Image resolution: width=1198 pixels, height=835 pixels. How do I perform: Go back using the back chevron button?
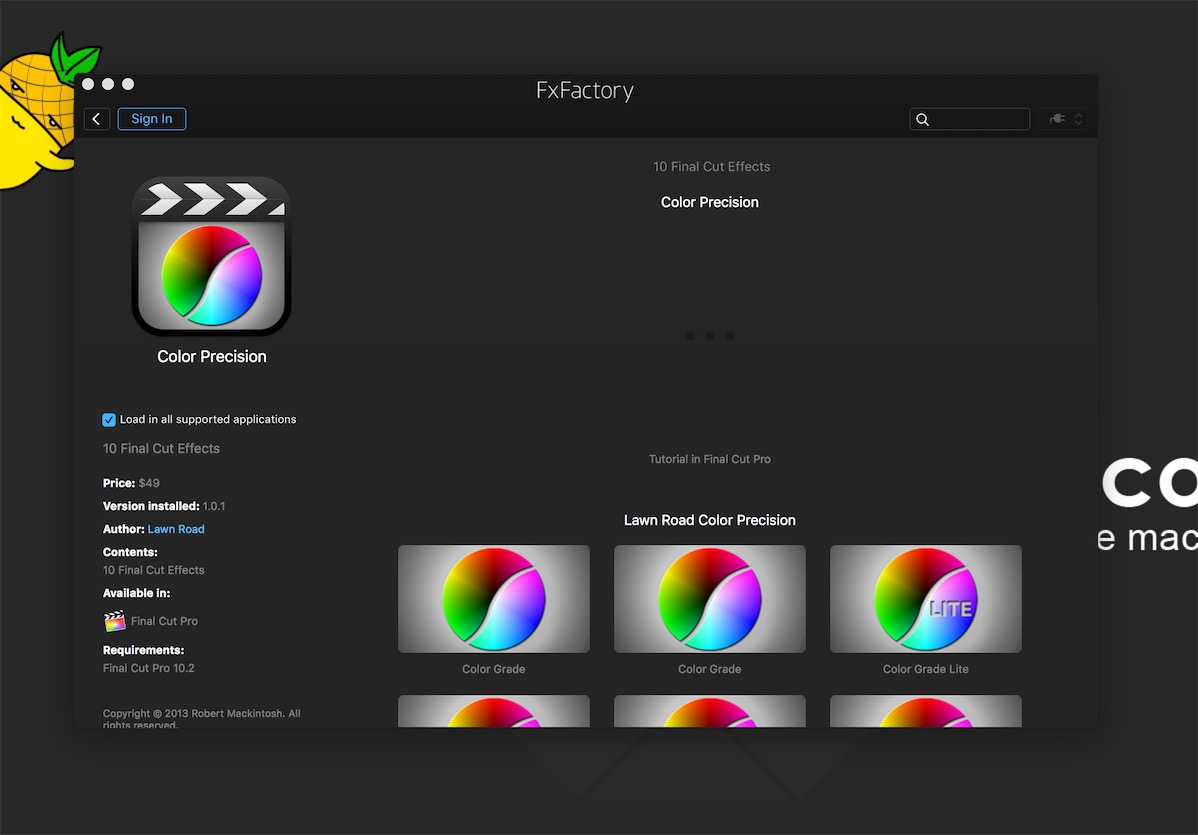tap(96, 119)
